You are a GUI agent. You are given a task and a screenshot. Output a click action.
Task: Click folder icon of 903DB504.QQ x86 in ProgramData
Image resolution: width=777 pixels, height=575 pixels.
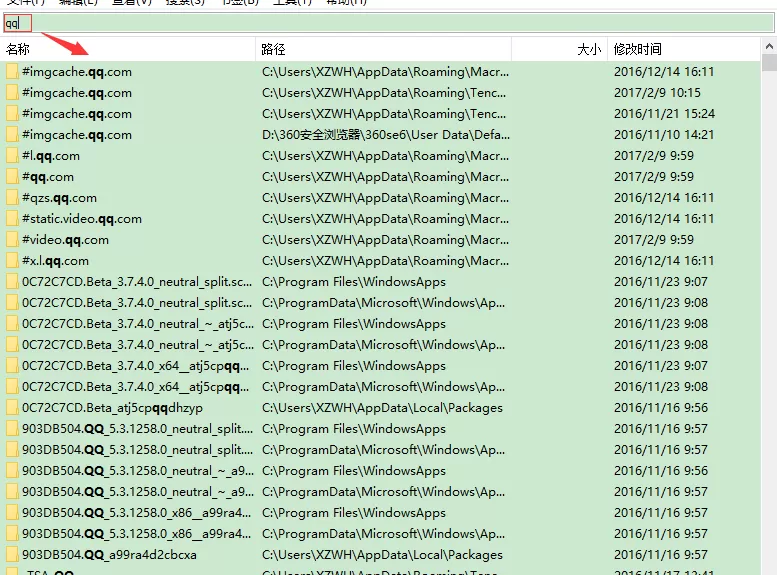(12, 533)
